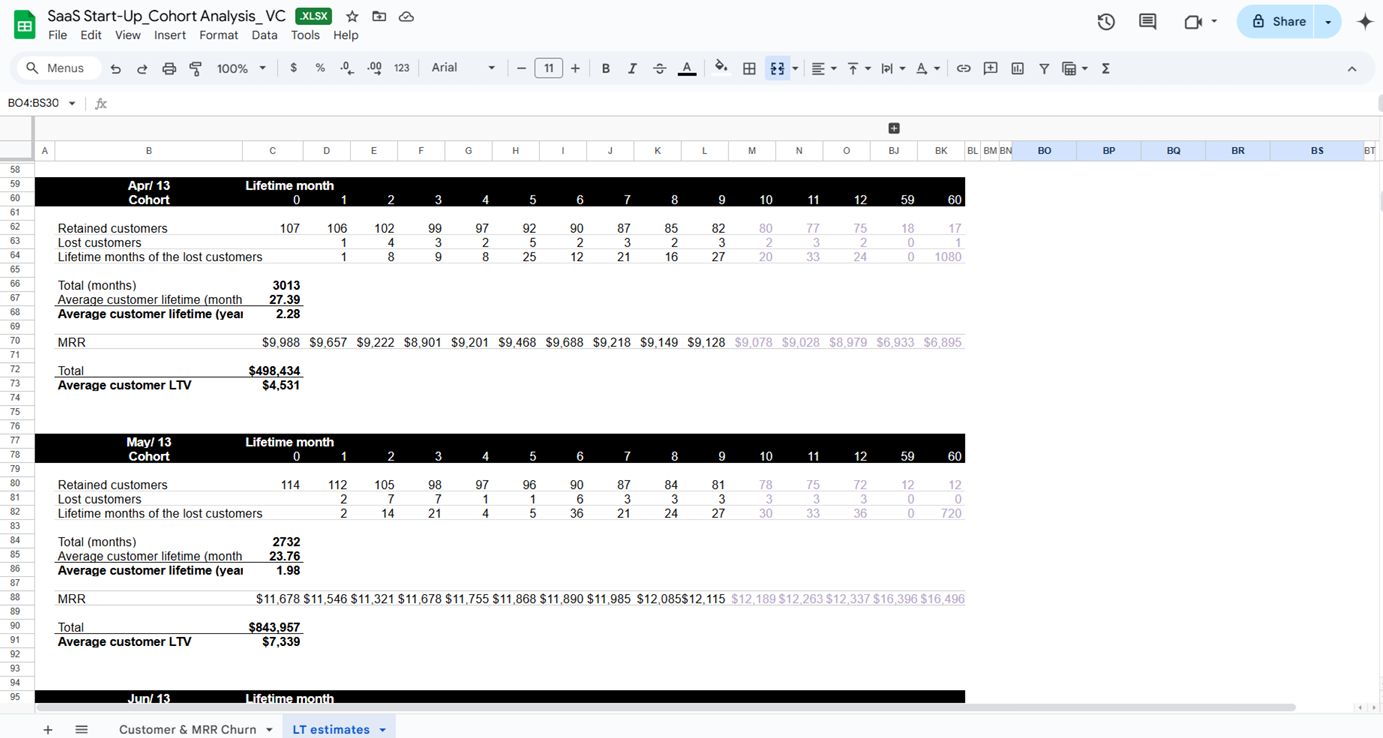Toggle italic formatting
This screenshot has height=738, width=1383.
tap(632, 68)
